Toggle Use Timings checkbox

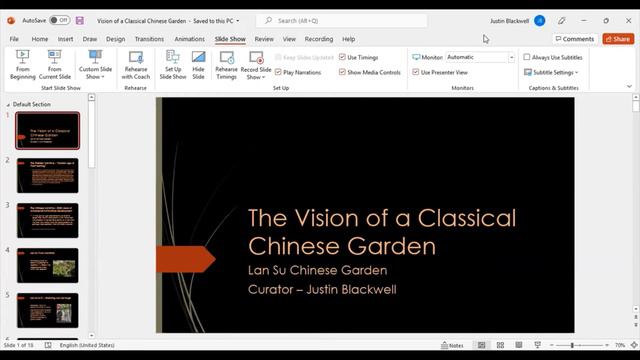click(x=342, y=57)
